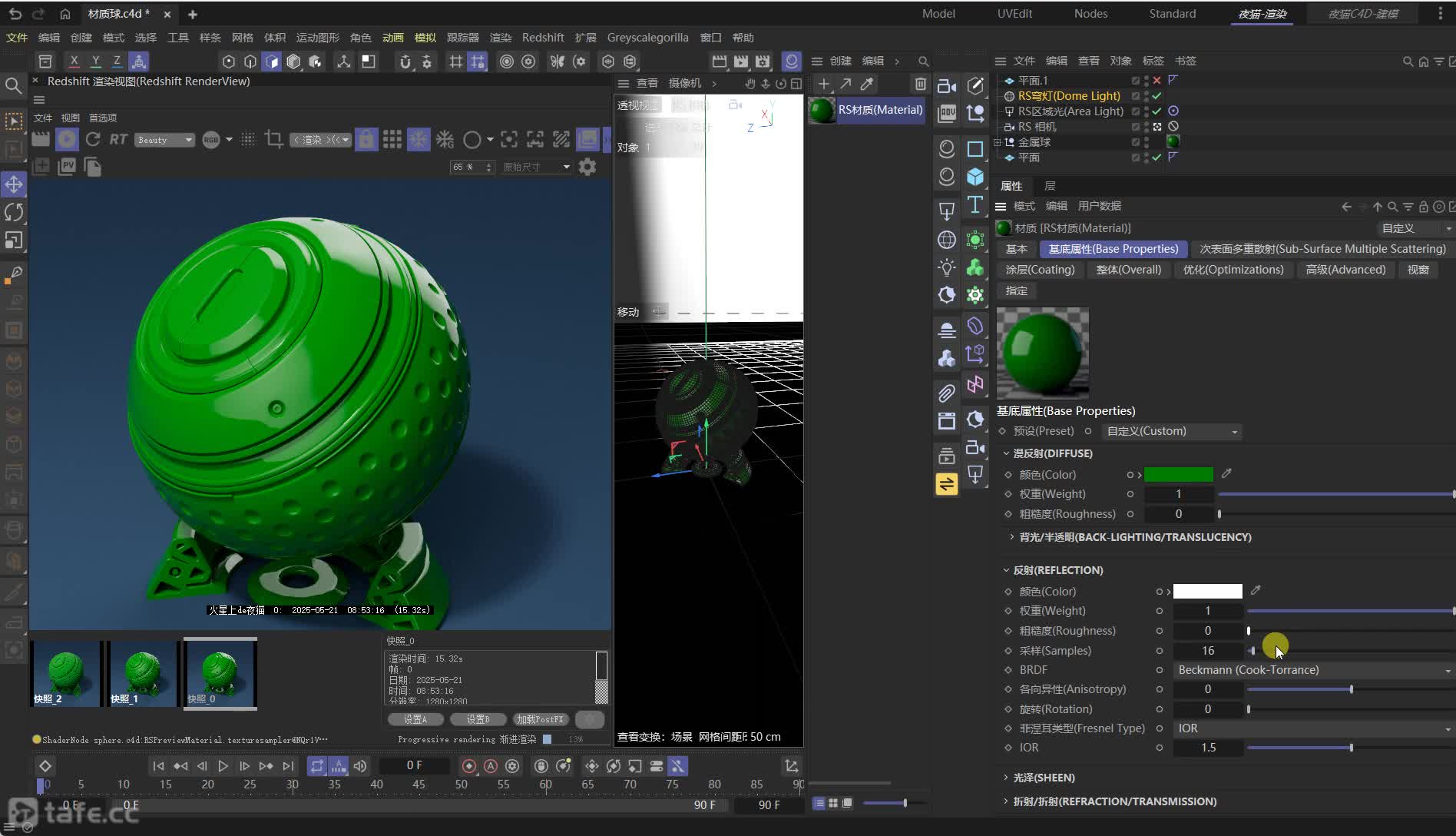Click the search magnifier in left toolbar
The width and height of the screenshot is (1456, 836).
(13, 85)
